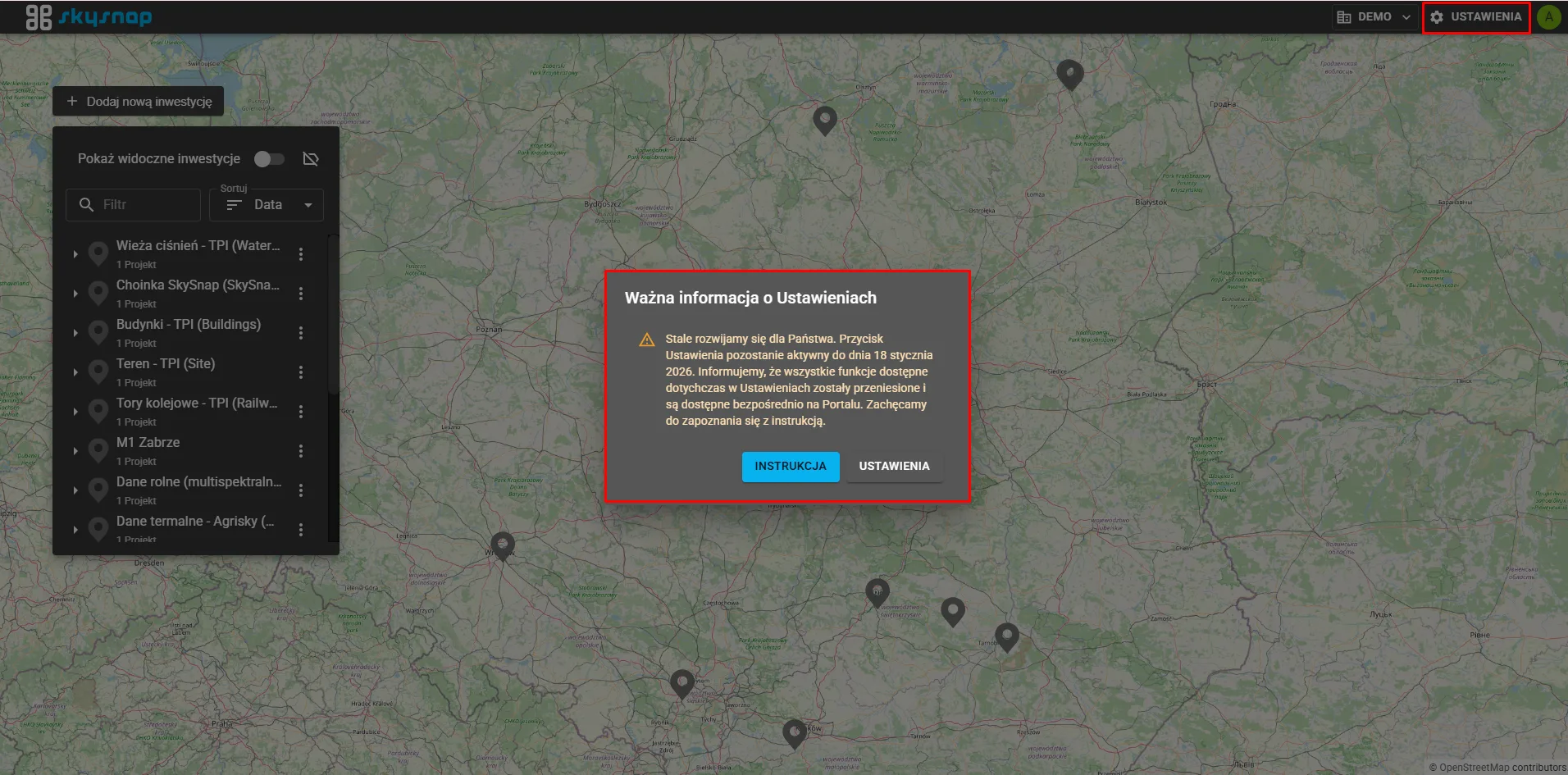Click the SkySnap logo icon

(x=39, y=17)
